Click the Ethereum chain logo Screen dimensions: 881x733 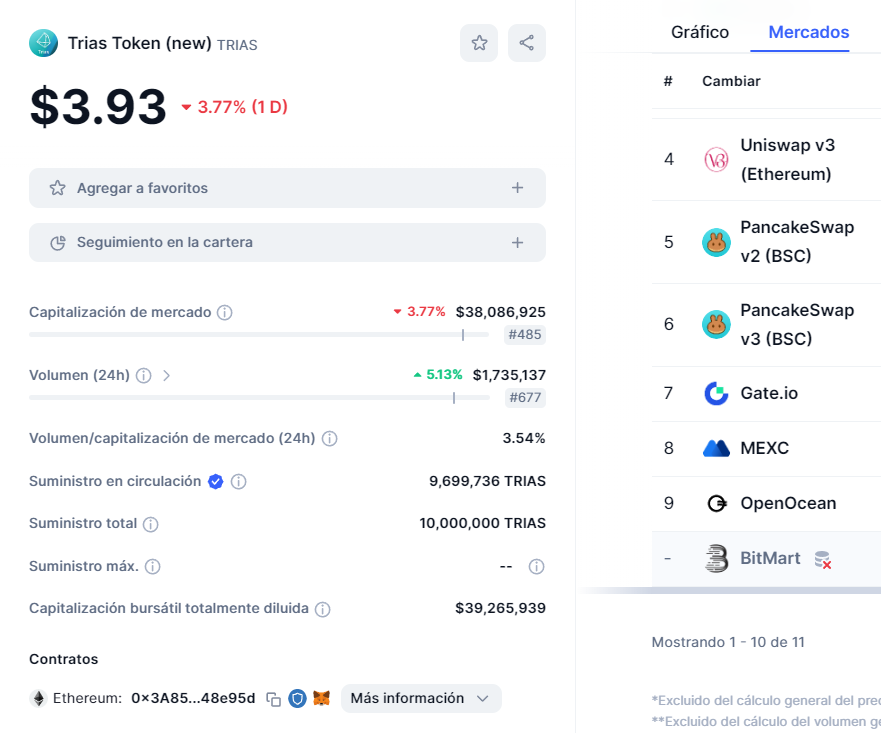click(x=39, y=699)
